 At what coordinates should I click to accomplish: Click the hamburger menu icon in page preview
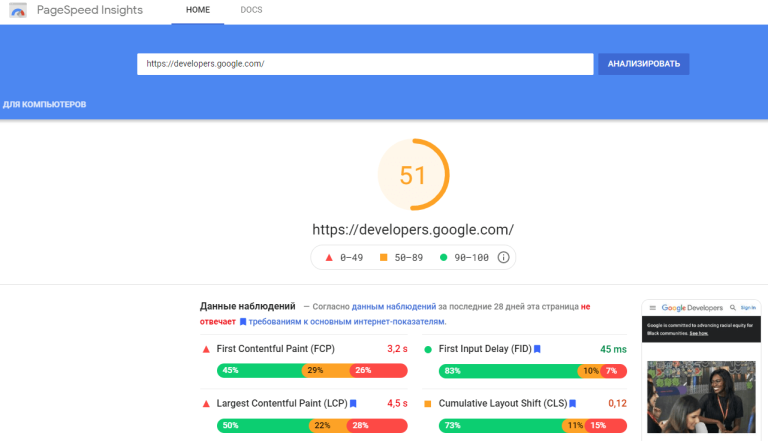coord(652,308)
